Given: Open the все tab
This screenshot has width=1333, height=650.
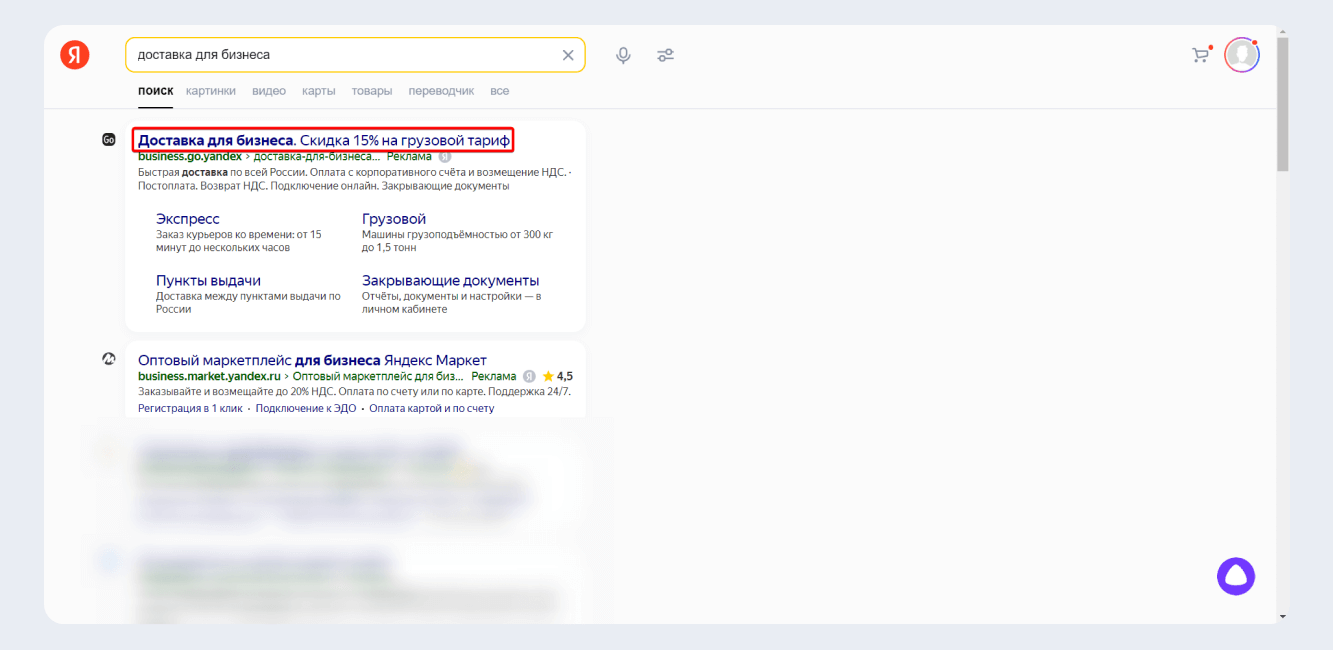Looking at the screenshot, I should (x=499, y=91).
